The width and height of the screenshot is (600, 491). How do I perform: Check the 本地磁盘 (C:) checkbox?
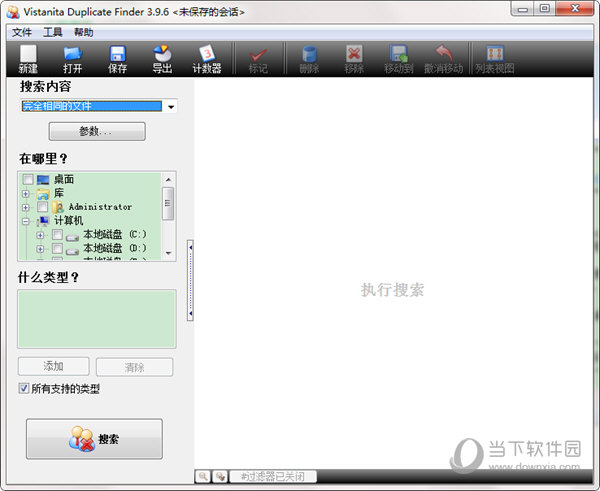tap(57, 235)
